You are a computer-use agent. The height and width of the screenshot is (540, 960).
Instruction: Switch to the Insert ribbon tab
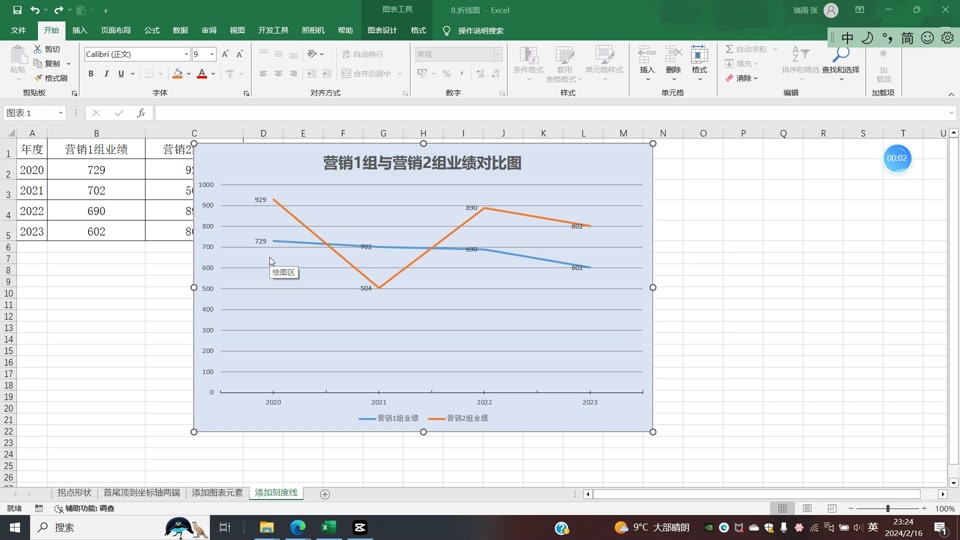coord(80,30)
